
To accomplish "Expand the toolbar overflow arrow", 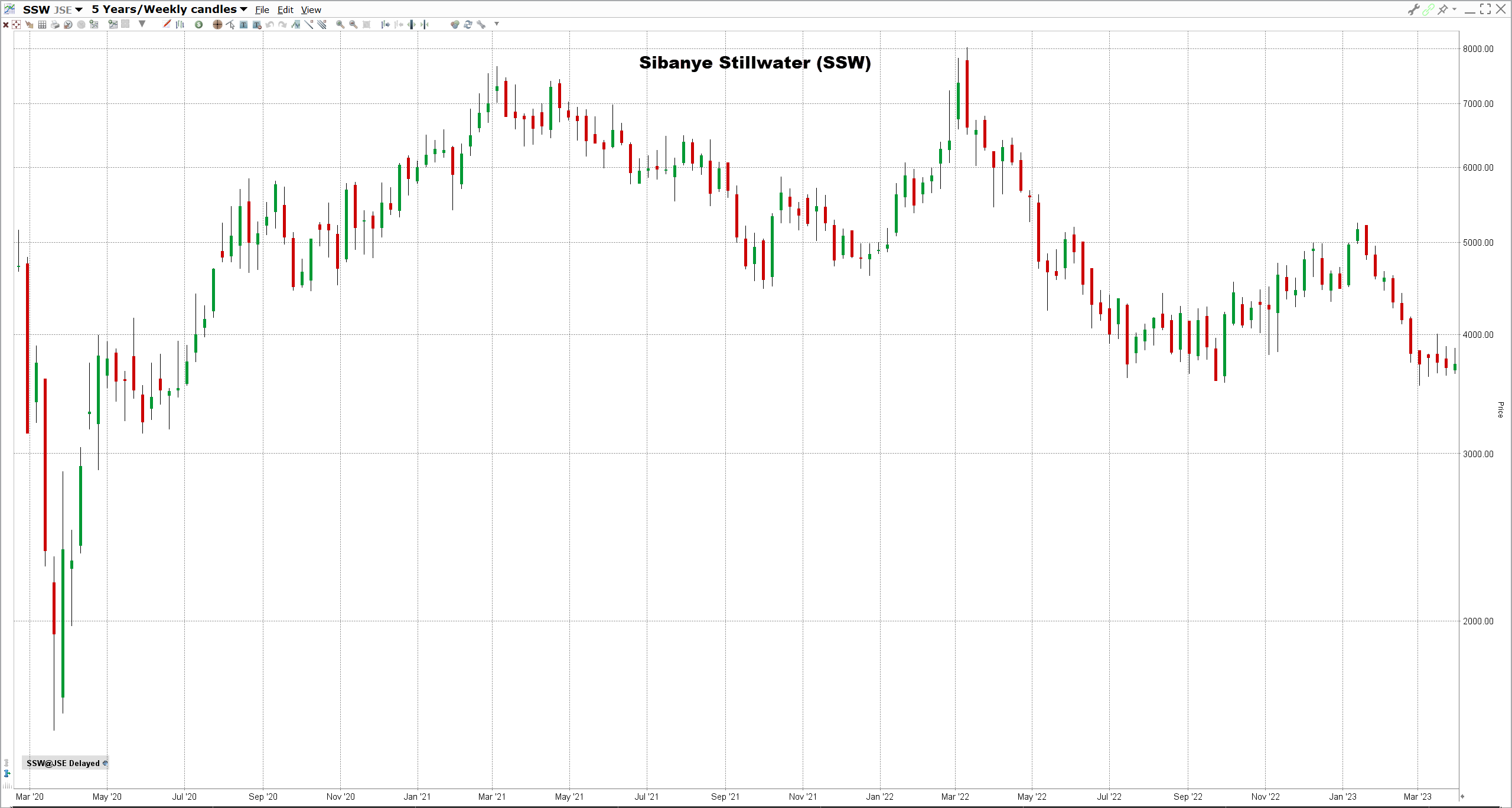I will click(497, 24).
